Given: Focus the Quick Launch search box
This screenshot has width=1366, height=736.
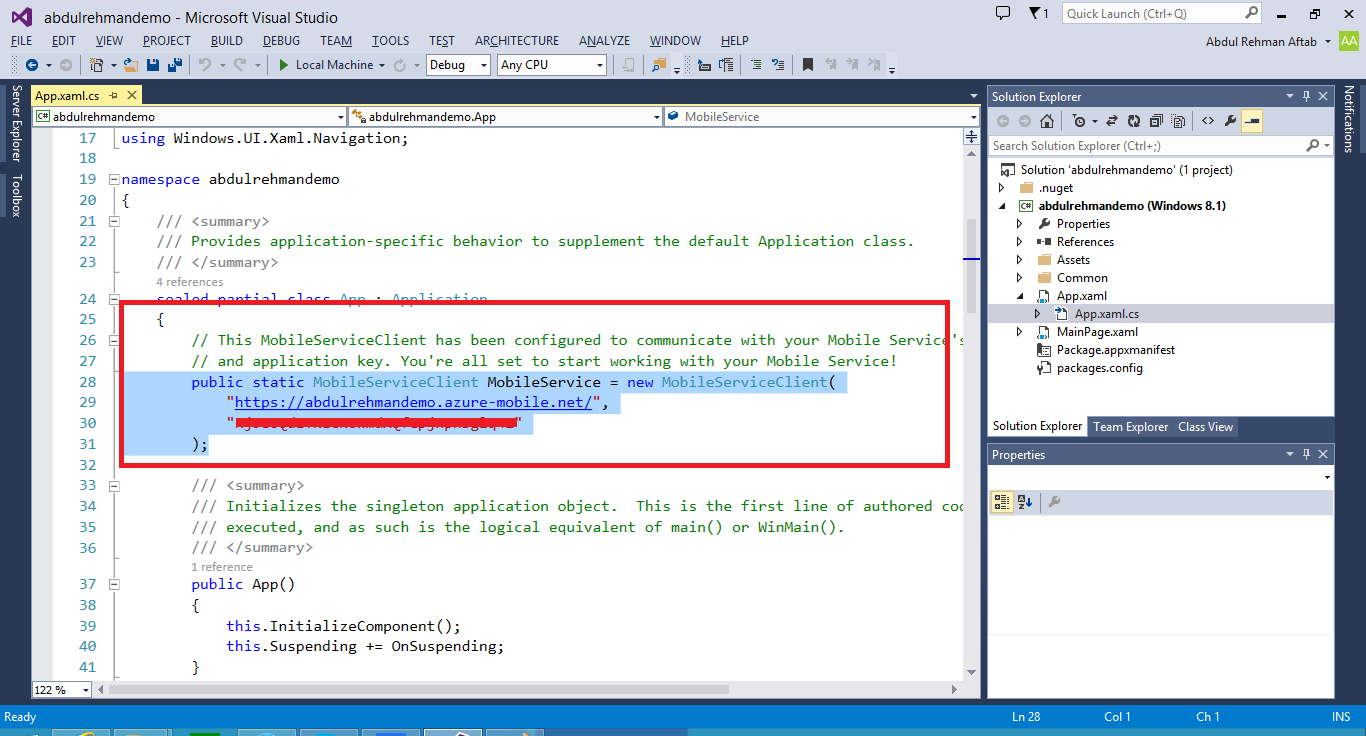Looking at the screenshot, I should (1162, 14).
